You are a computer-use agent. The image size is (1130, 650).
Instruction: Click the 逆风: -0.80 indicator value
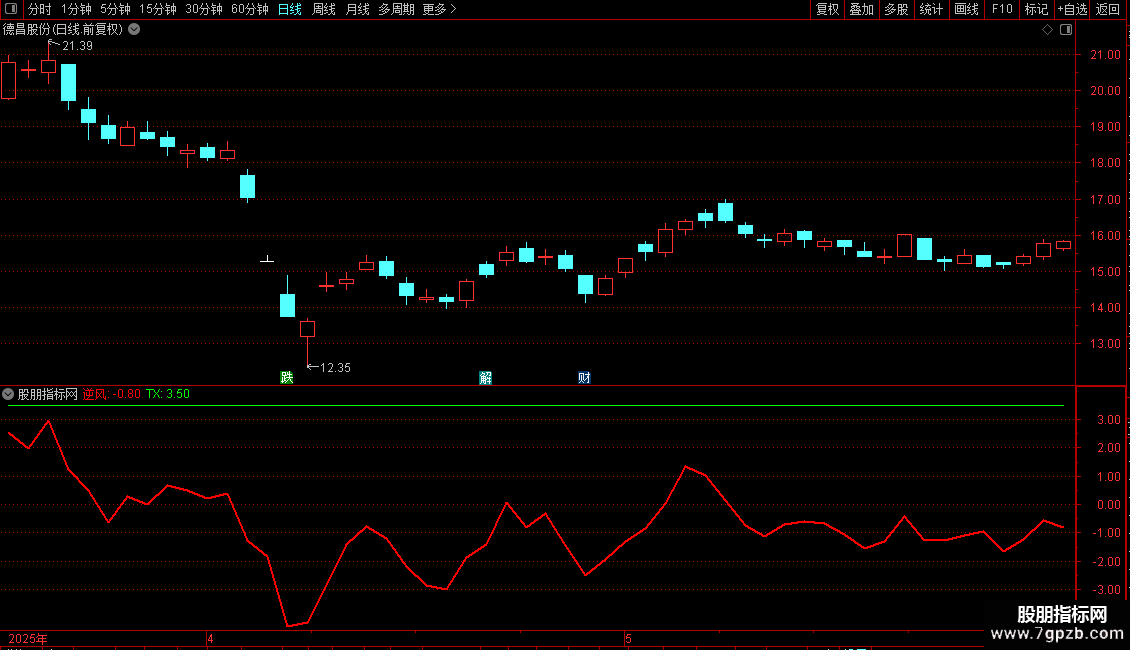point(112,394)
